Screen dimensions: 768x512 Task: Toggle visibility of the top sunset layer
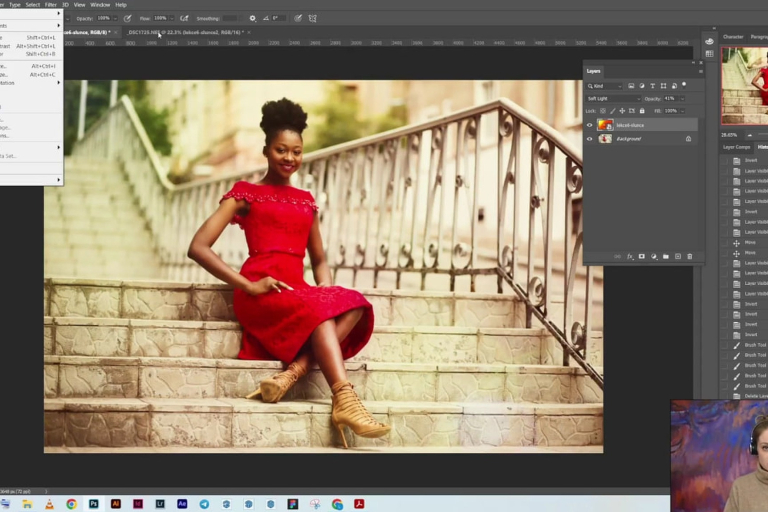pyautogui.click(x=590, y=125)
